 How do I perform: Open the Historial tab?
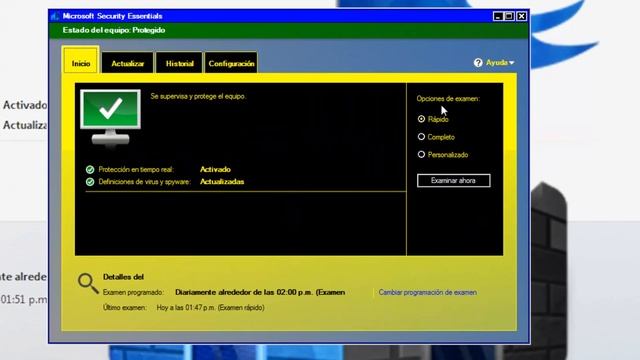click(x=179, y=63)
